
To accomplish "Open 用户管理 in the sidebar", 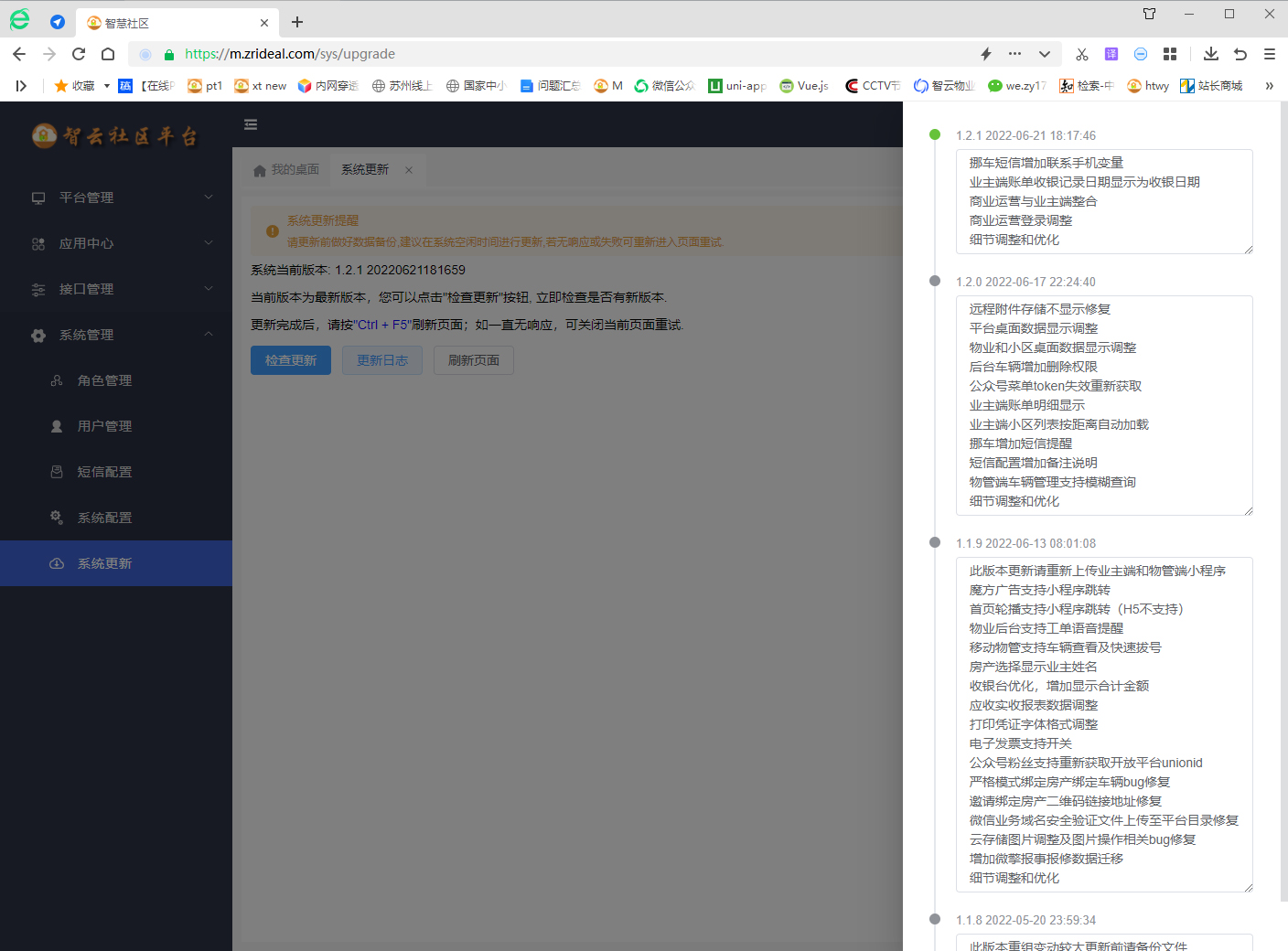I will [x=116, y=426].
